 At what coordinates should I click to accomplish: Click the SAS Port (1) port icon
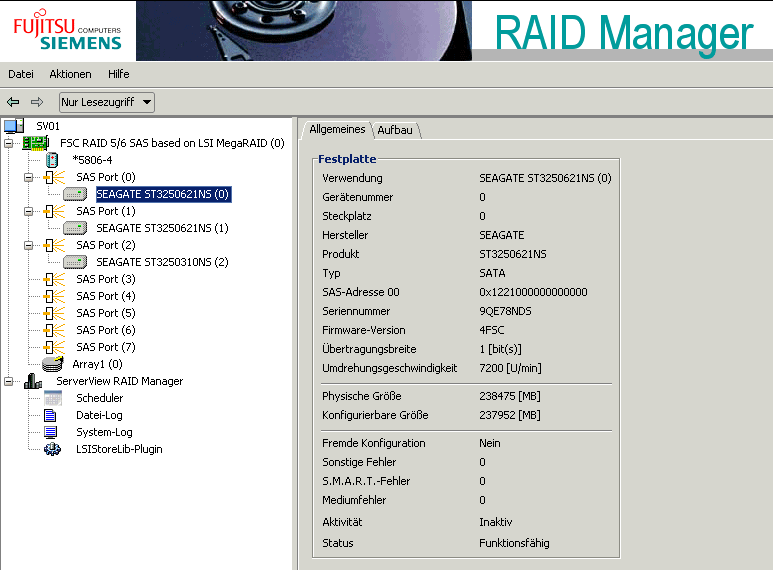[54, 211]
